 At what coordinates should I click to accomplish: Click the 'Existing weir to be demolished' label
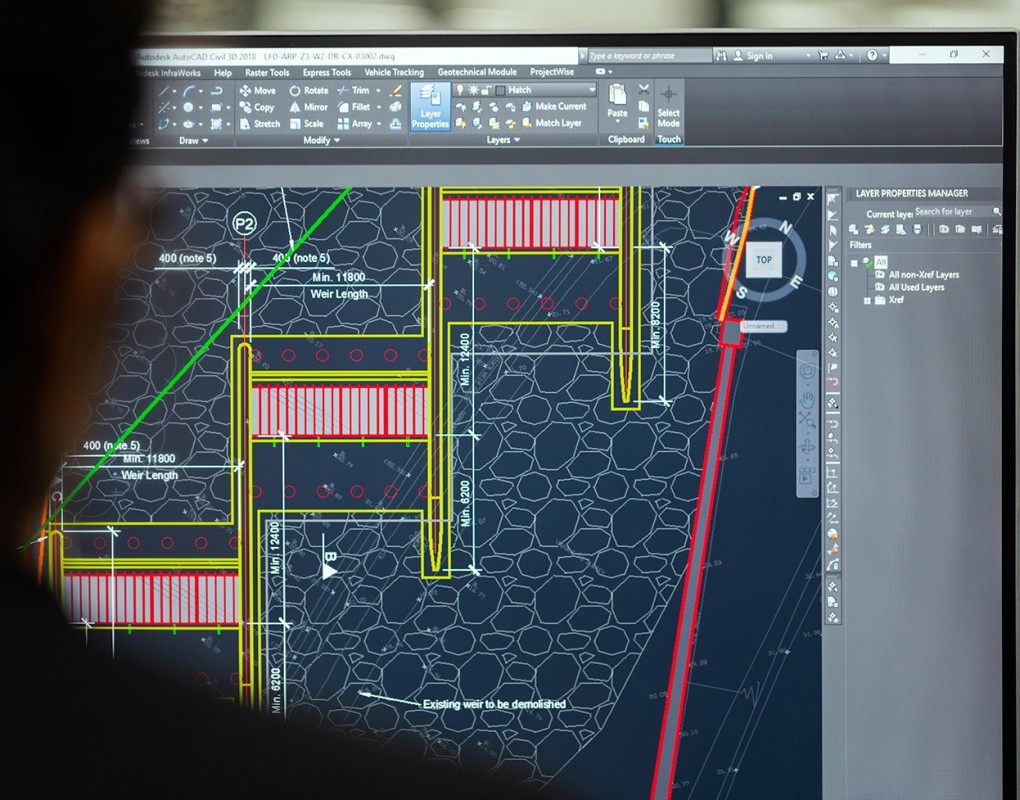[x=494, y=704]
